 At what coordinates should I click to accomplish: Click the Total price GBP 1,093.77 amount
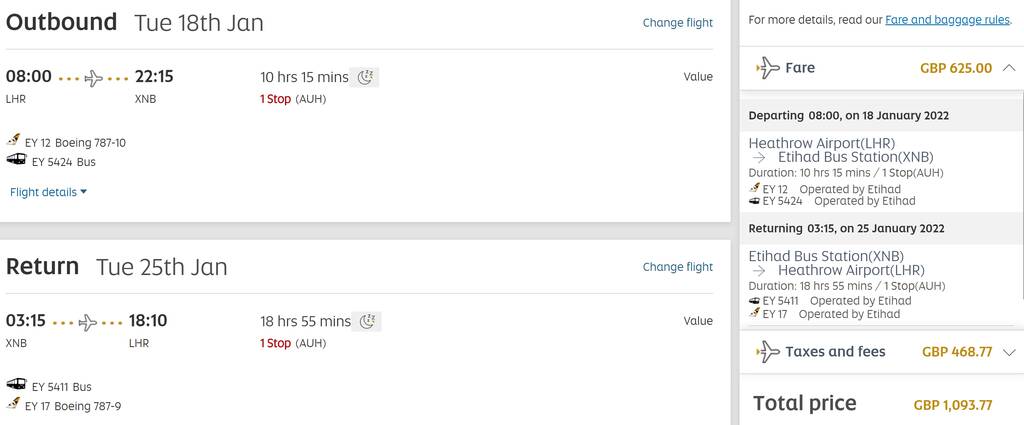click(x=952, y=405)
